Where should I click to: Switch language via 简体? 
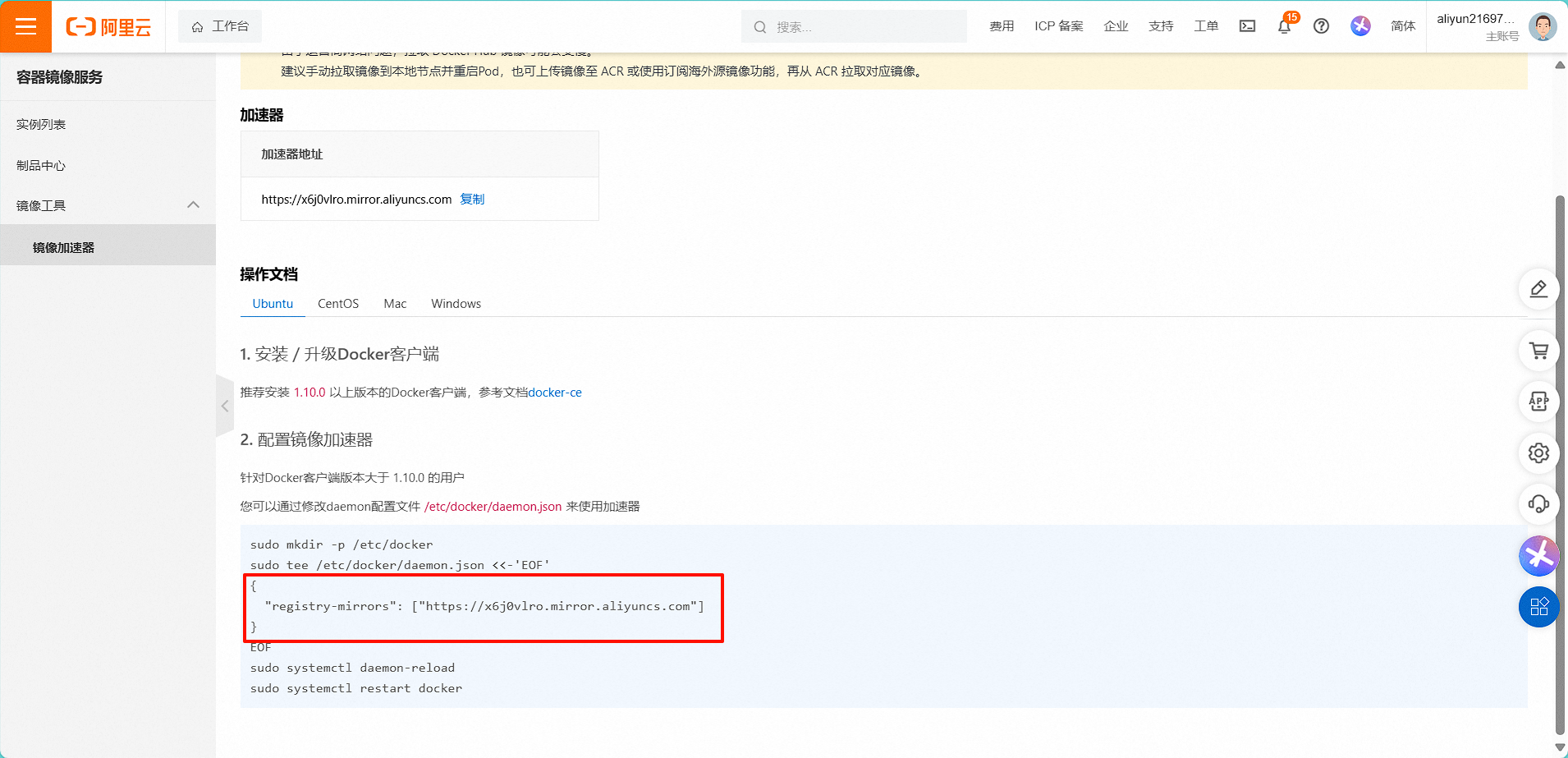pyautogui.click(x=1403, y=26)
